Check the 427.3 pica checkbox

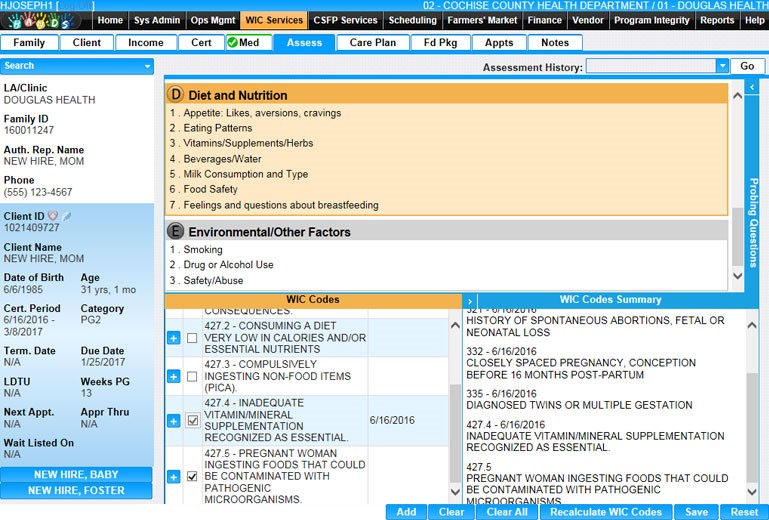[x=192, y=377]
